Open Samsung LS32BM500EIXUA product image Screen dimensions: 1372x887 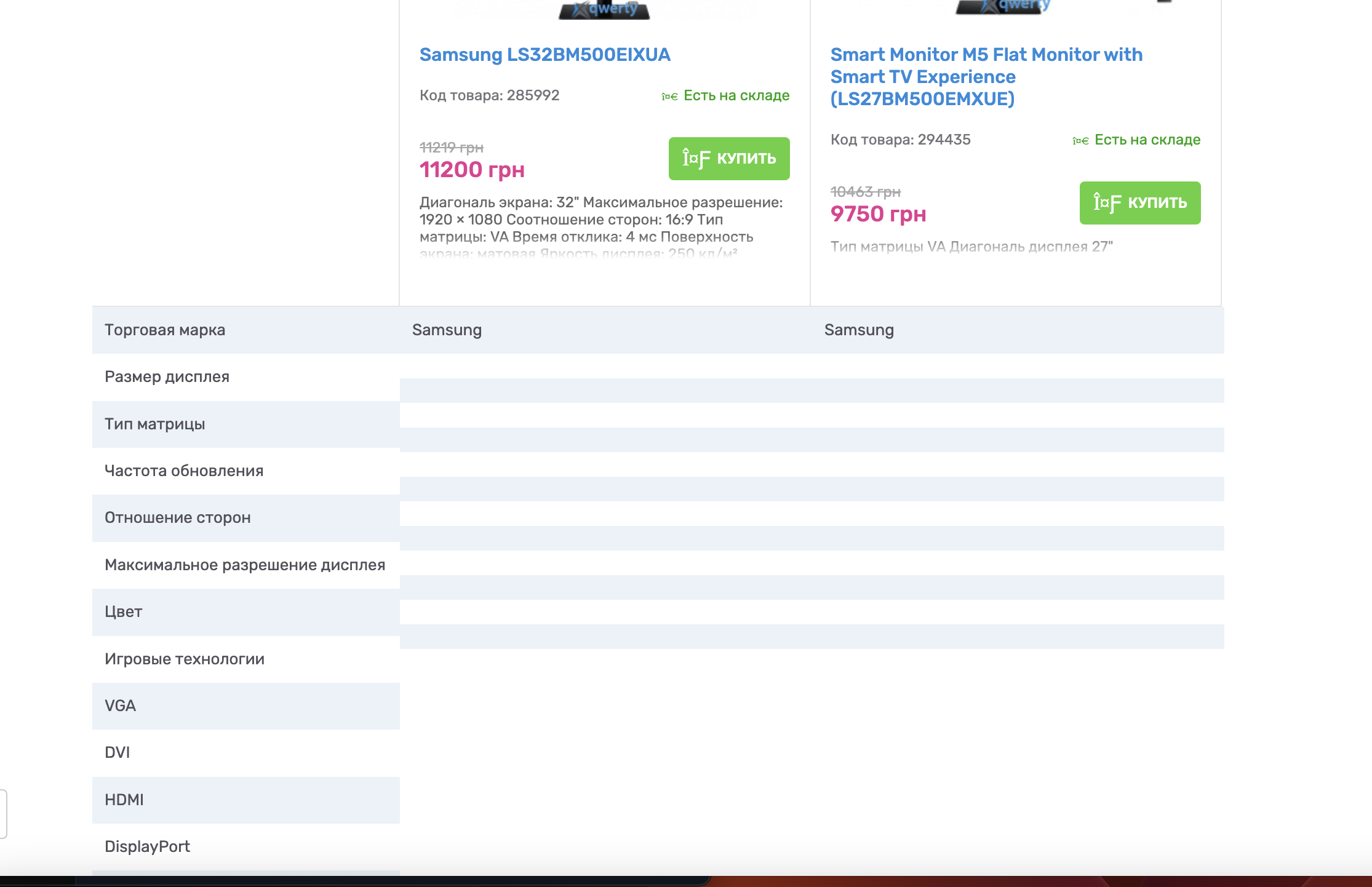[604, 9]
